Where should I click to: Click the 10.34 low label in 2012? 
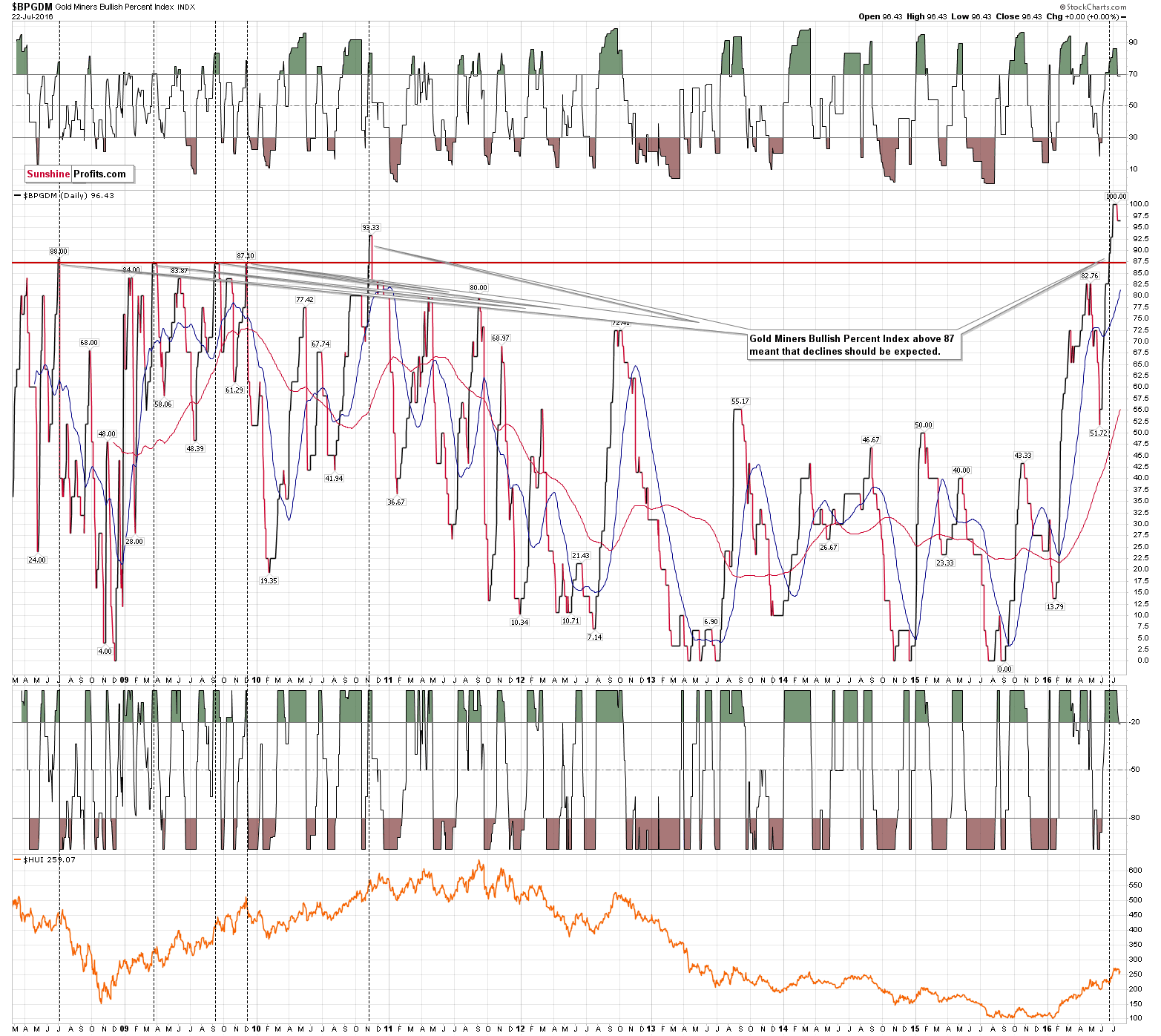point(519,623)
